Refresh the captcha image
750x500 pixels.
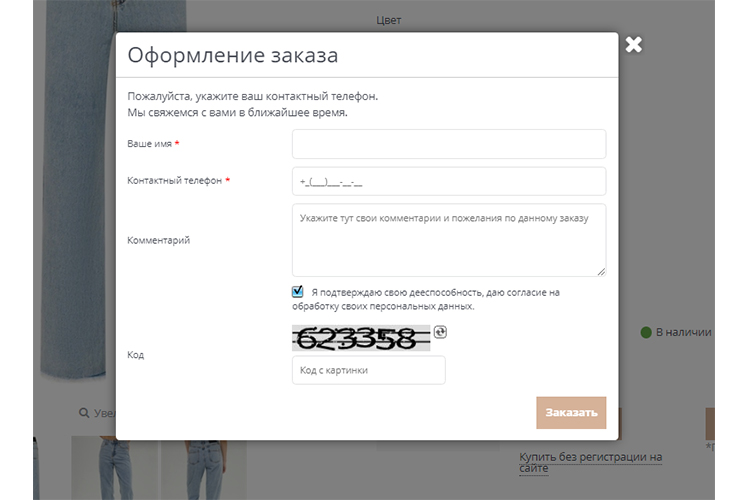click(x=441, y=332)
